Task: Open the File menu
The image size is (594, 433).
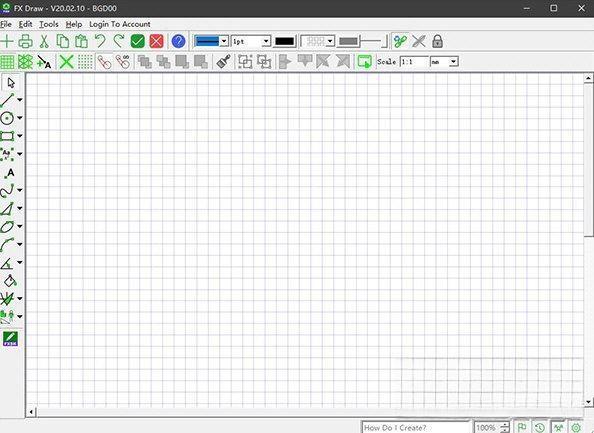Action: 6,24
